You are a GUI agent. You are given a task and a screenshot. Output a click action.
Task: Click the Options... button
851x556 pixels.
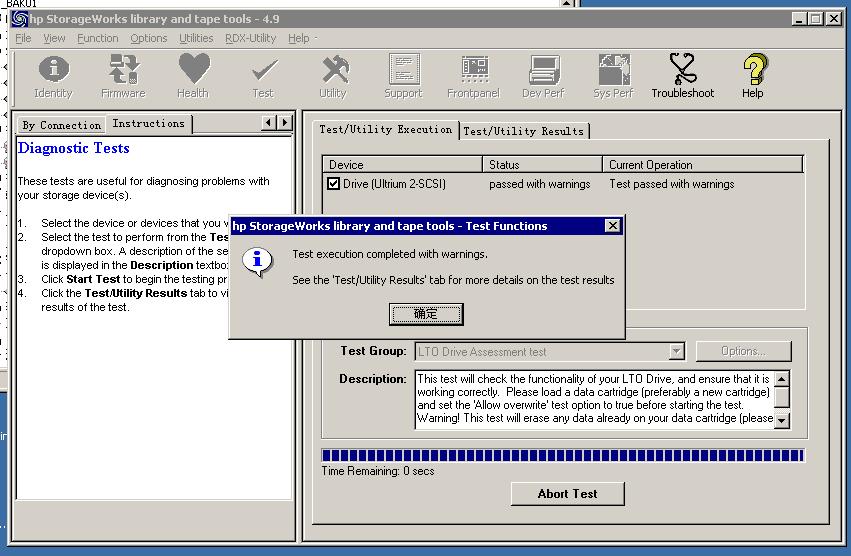pyautogui.click(x=744, y=351)
